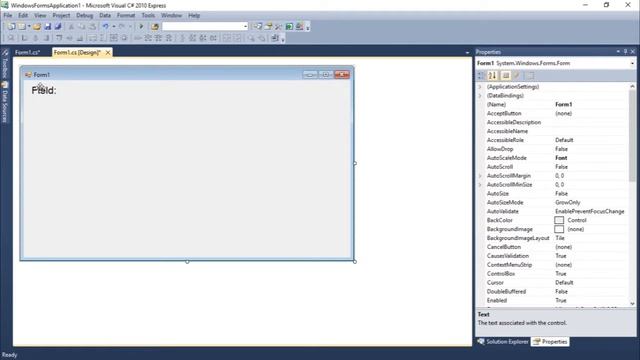Click the Categorized view icon in Properties
Screen dimensions: 640x360
point(481,76)
